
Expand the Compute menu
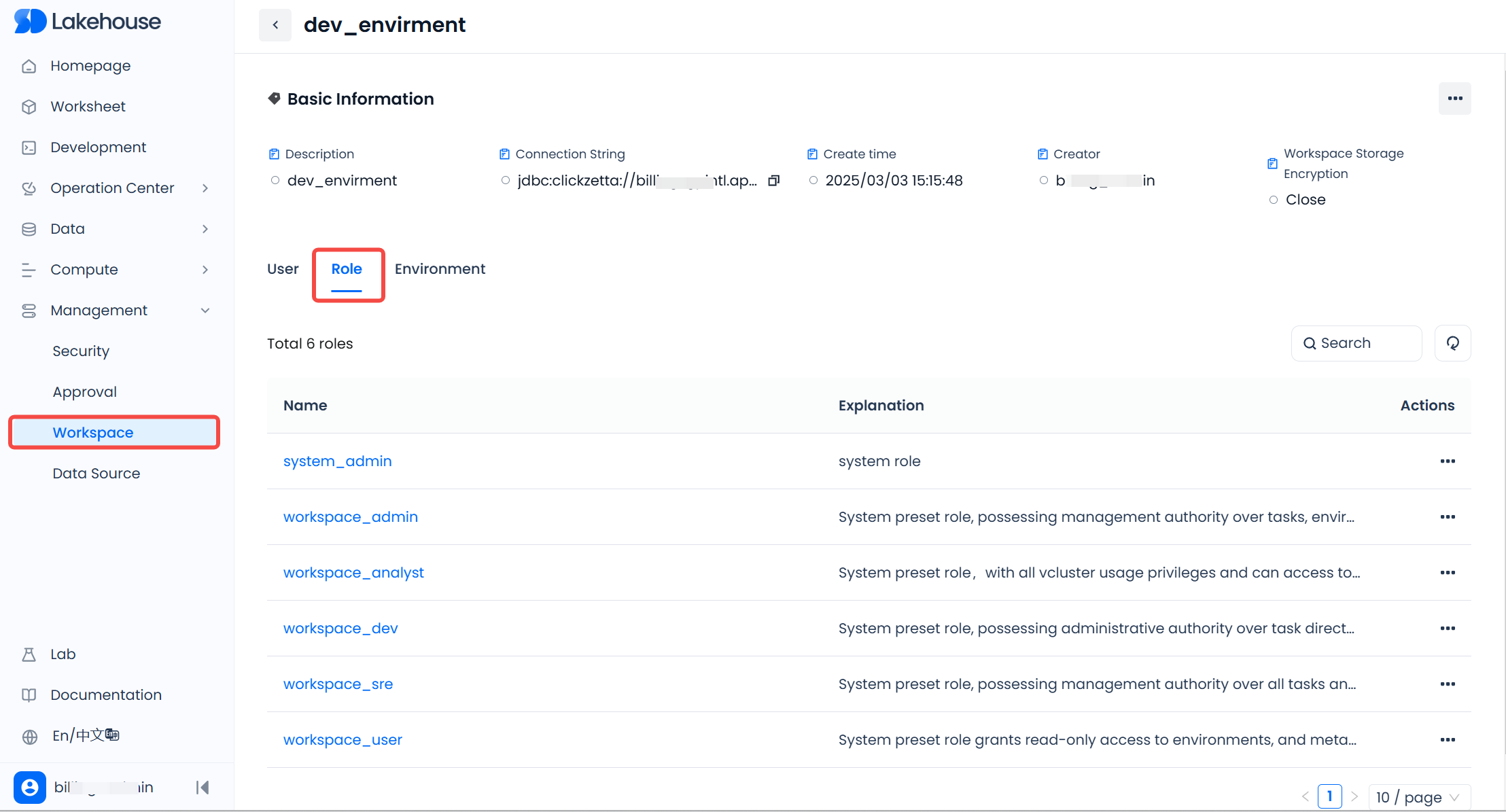(205, 270)
